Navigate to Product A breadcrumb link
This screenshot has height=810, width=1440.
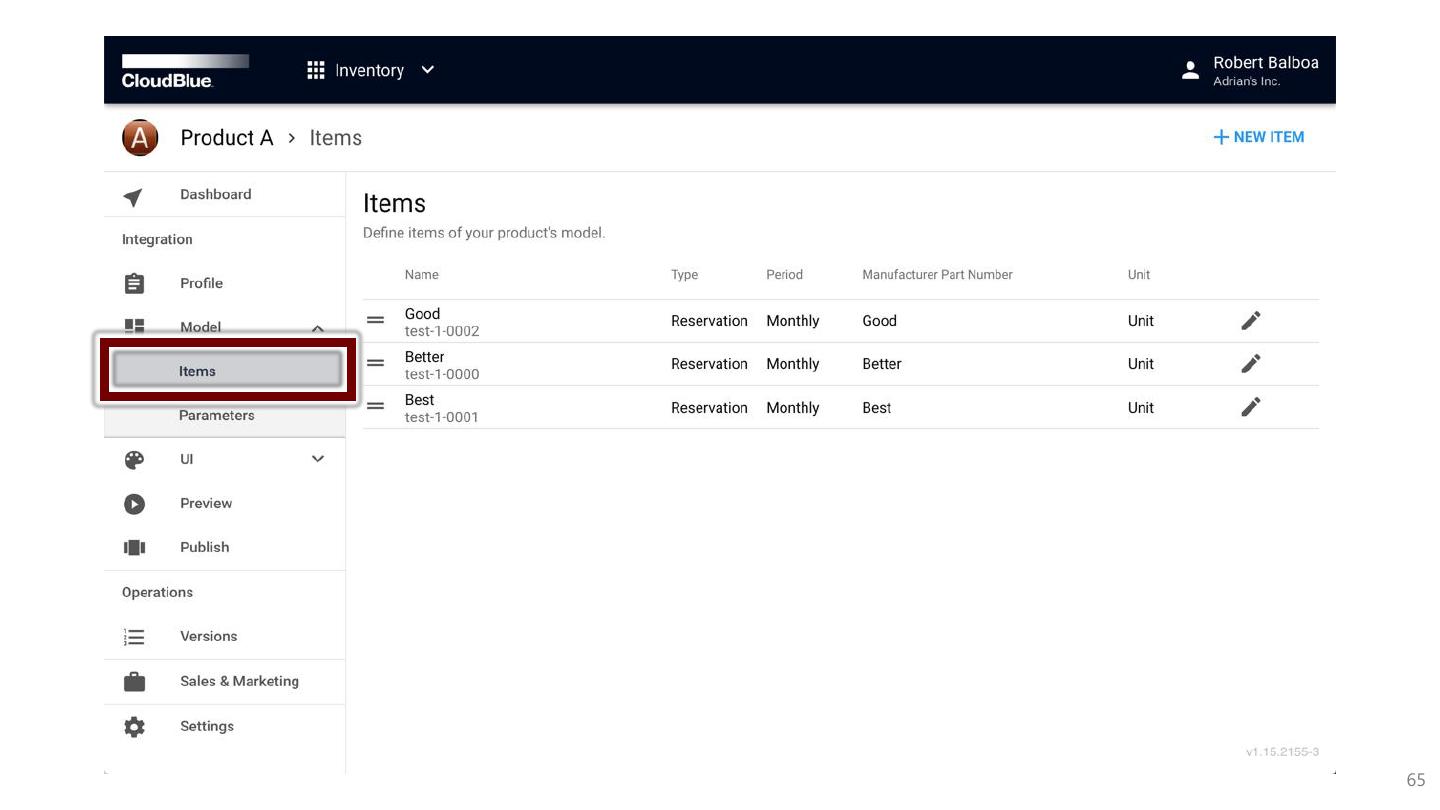(226, 138)
